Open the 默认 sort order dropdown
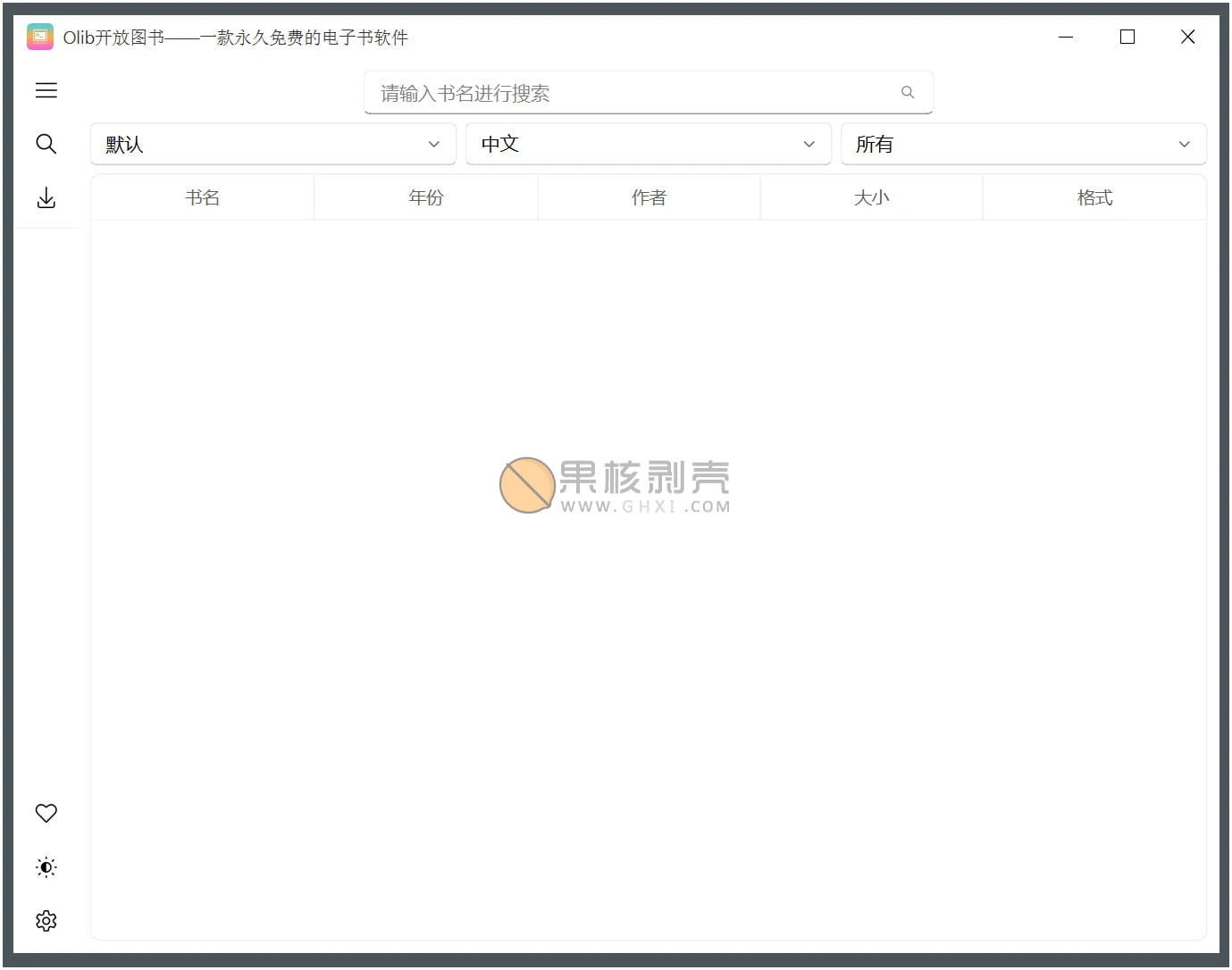This screenshot has height=970, width=1232. click(273, 144)
